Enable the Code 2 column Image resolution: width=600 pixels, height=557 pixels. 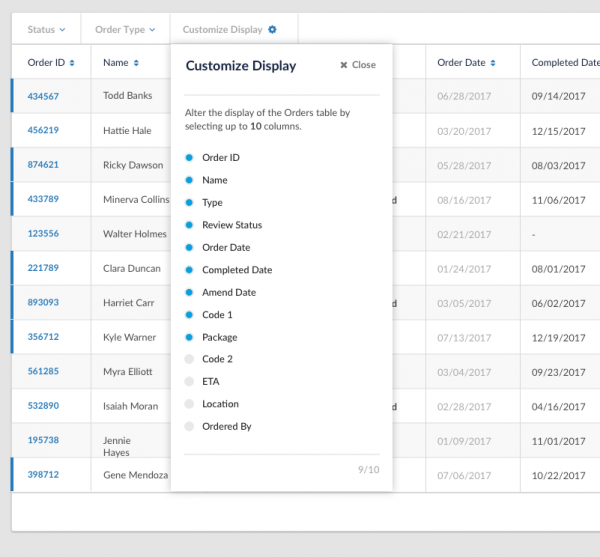click(x=189, y=359)
